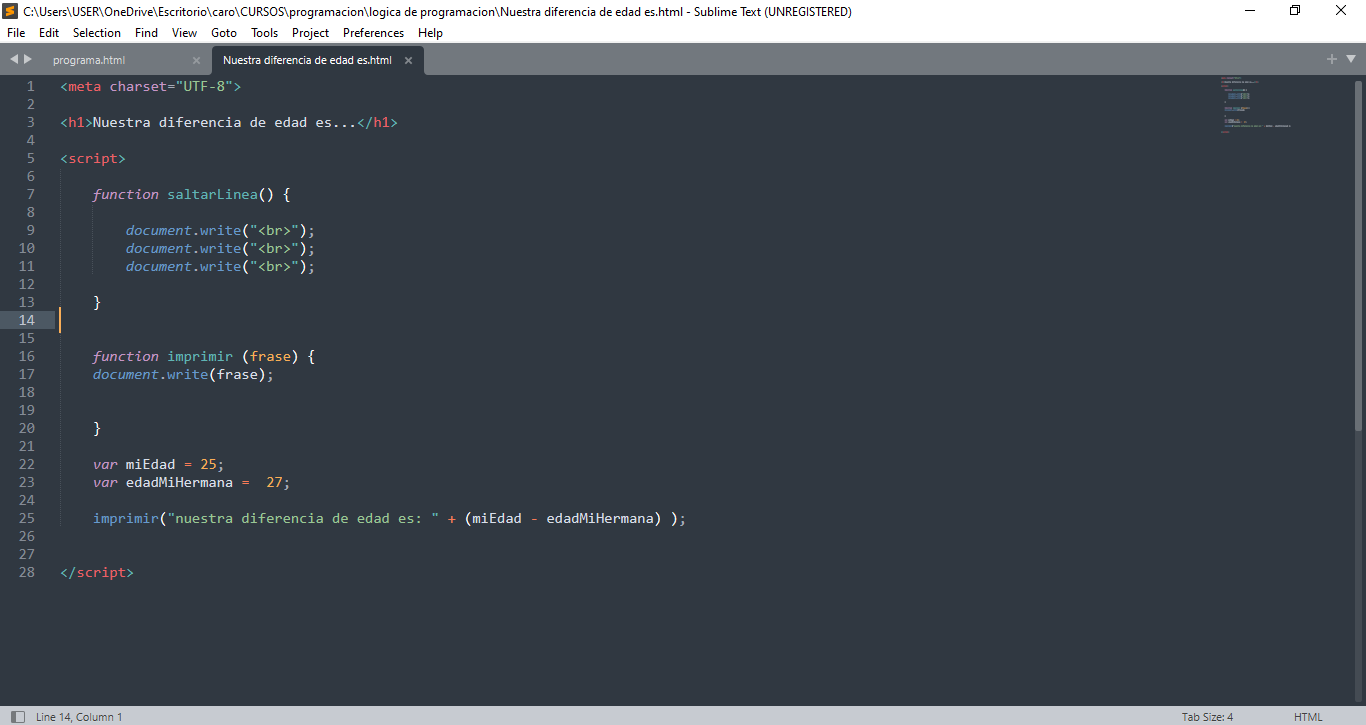Viewport: 1366px width, 725px height.
Task: Click line number 28 in the gutter
Action: click(x=26, y=572)
